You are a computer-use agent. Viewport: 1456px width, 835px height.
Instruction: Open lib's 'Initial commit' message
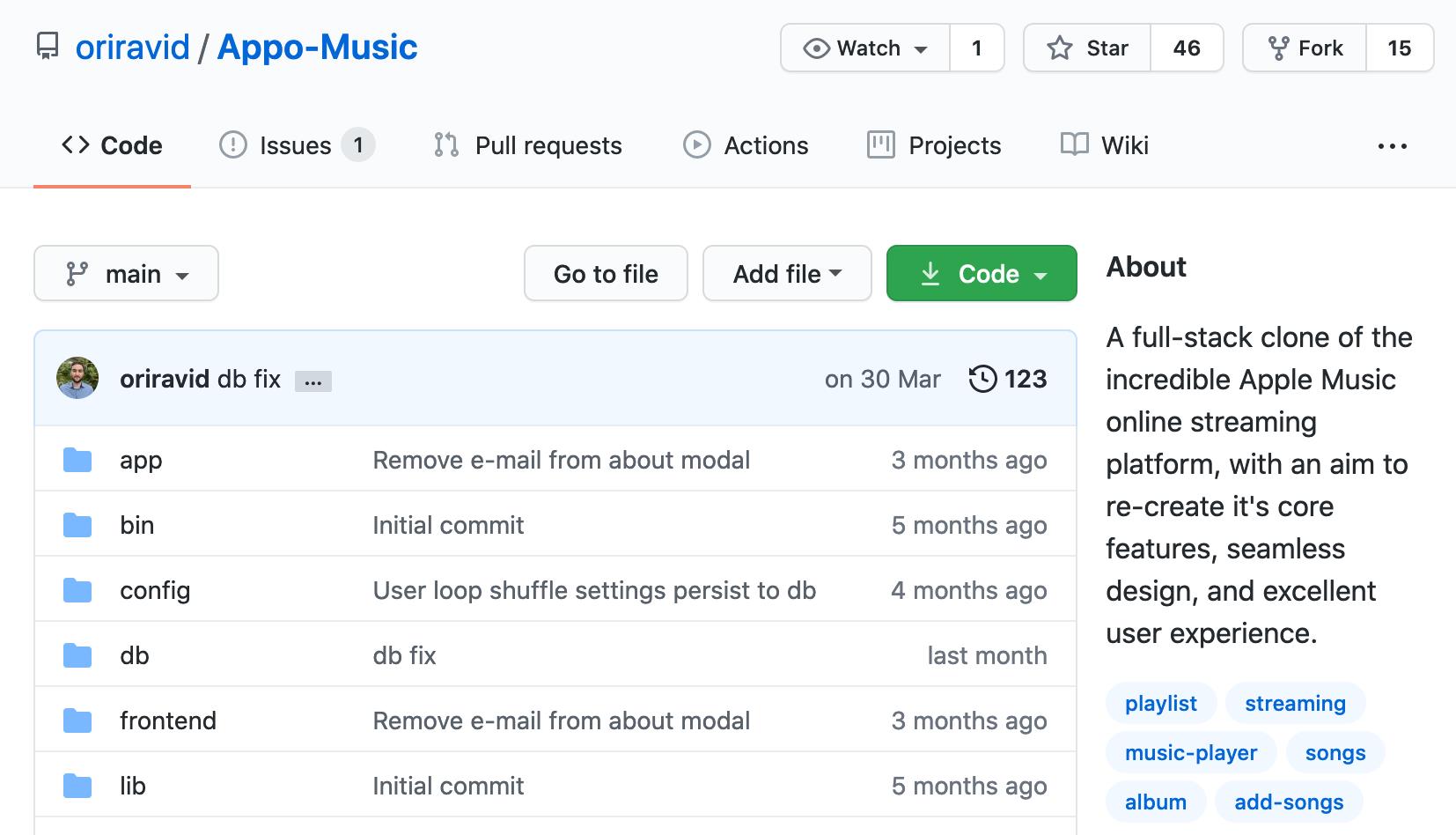(448, 786)
